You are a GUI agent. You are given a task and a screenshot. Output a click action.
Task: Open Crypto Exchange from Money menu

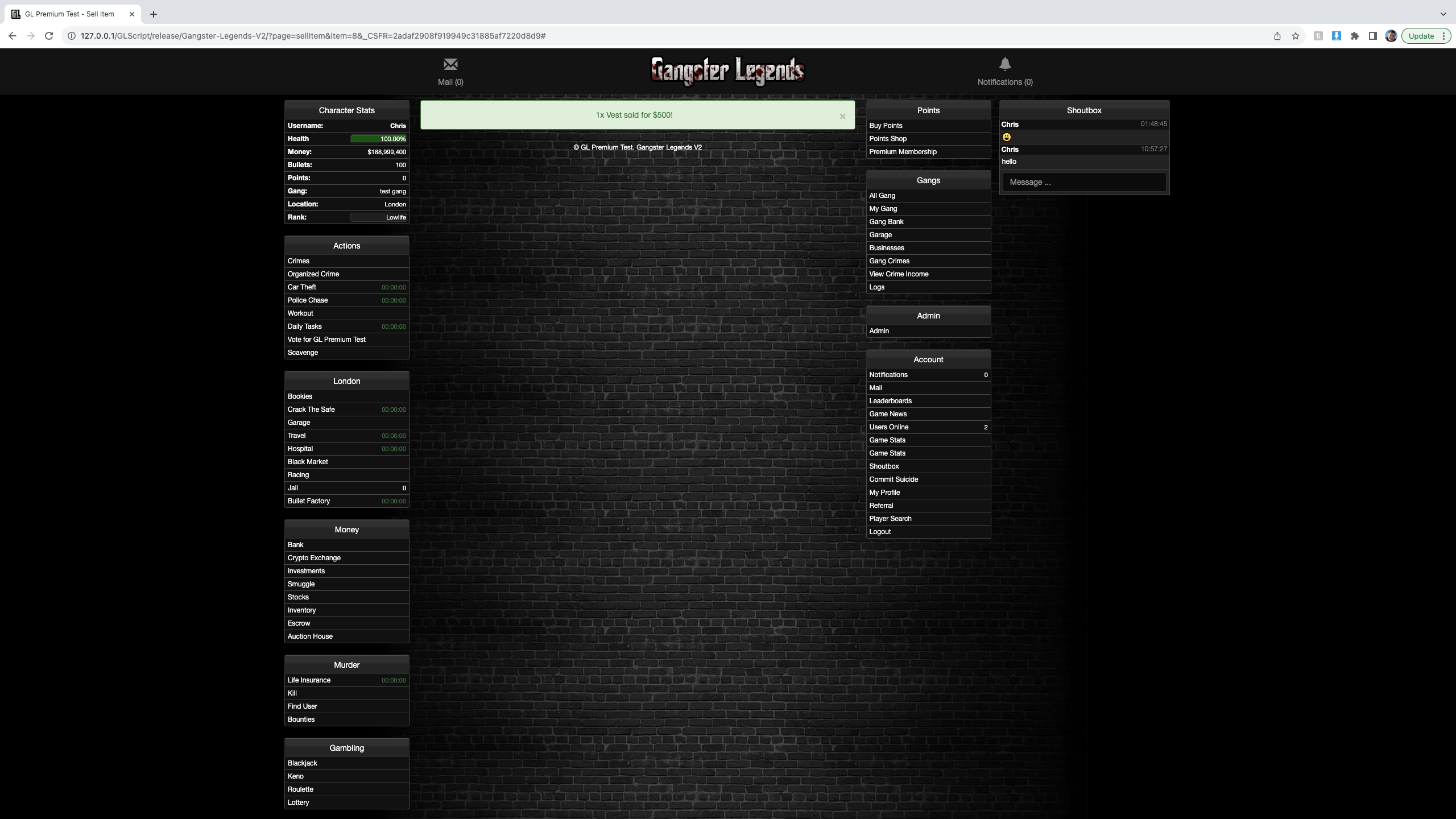point(314,558)
